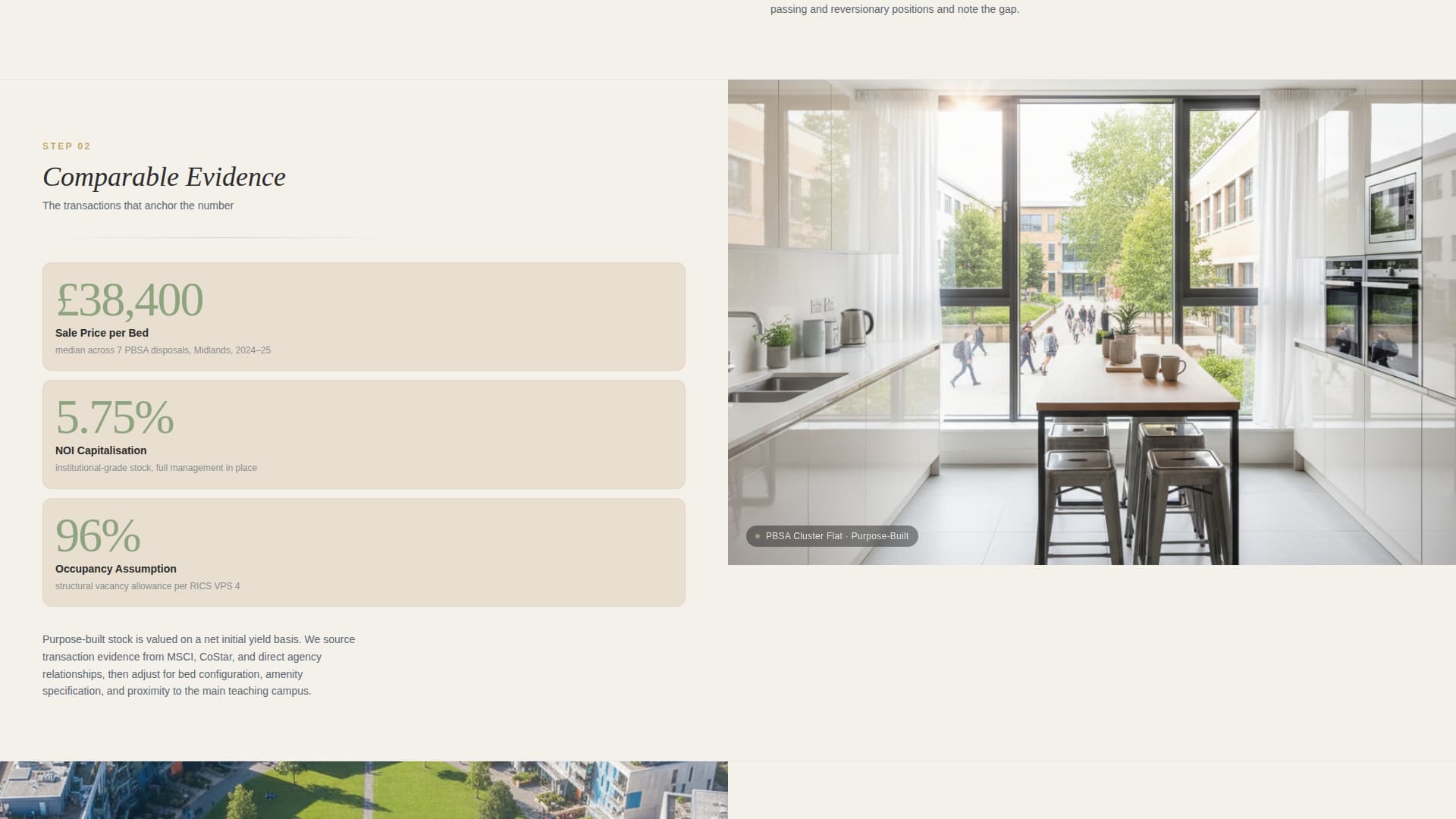
Task: Select the 5.75% figure text
Action: (115, 418)
